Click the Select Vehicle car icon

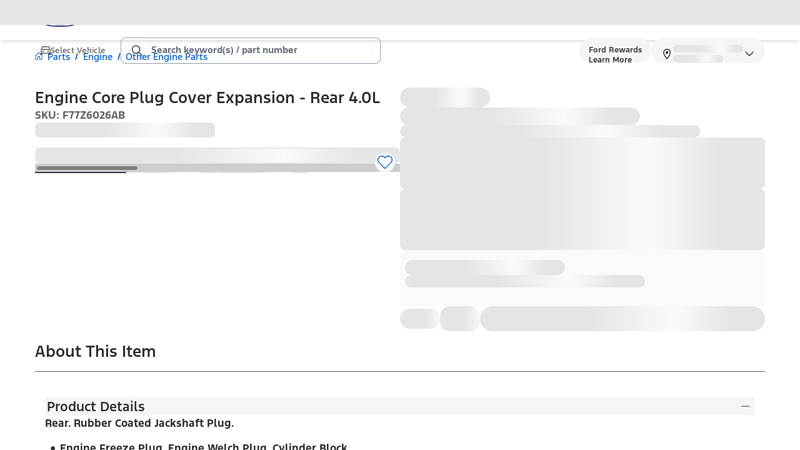(x=45, y=49)
